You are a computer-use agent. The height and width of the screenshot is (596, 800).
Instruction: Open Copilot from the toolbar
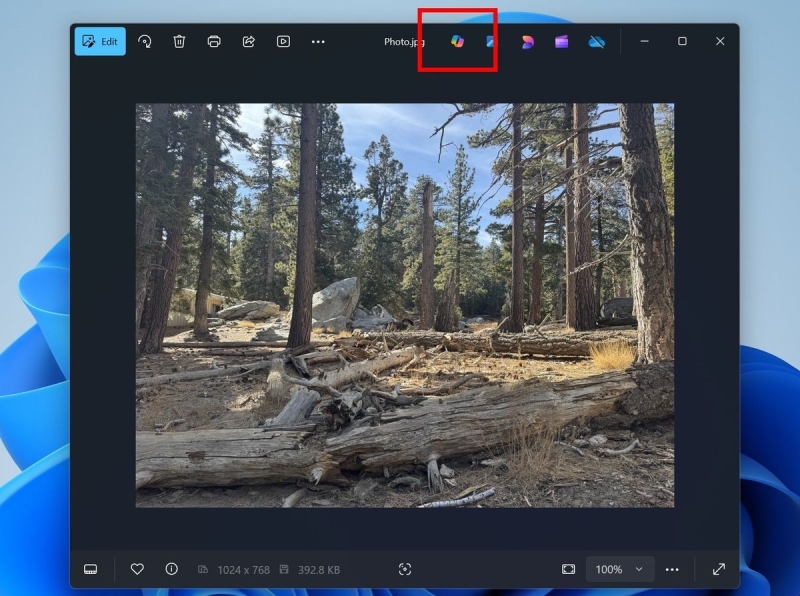(x=457, y=41)
